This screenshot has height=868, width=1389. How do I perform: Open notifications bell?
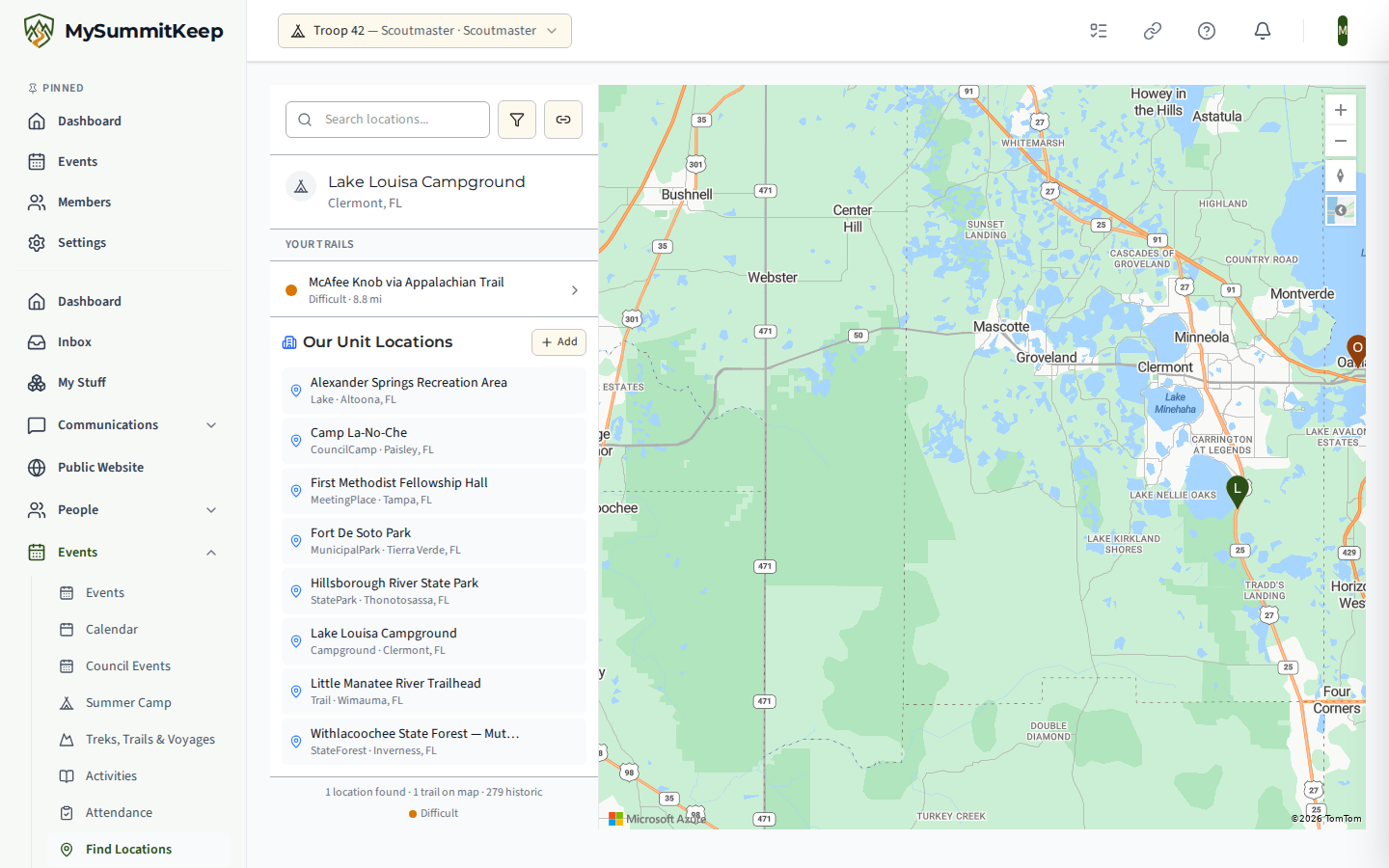click(x=1263, y=31)
